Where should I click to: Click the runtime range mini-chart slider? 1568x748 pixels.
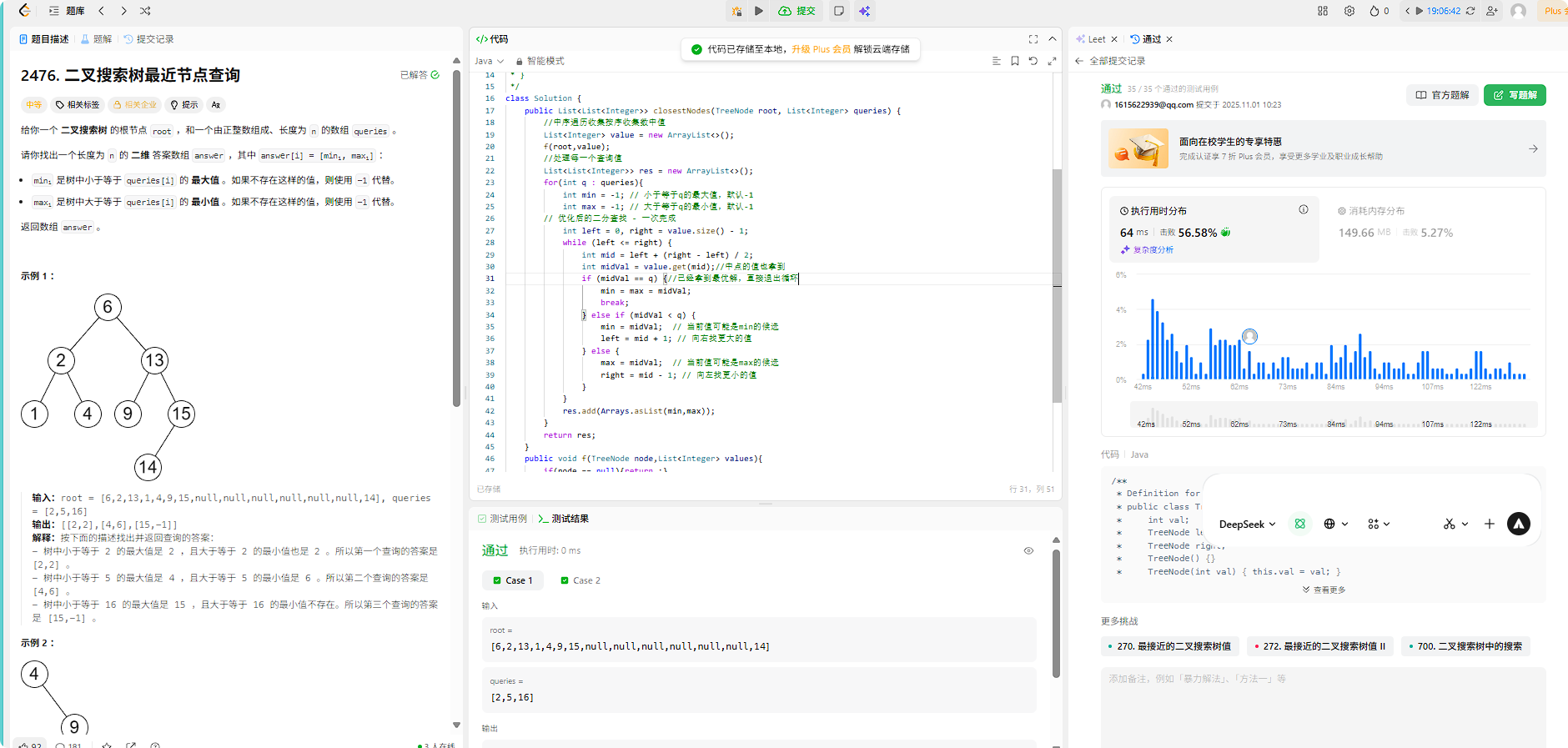tap(1334, 414)
